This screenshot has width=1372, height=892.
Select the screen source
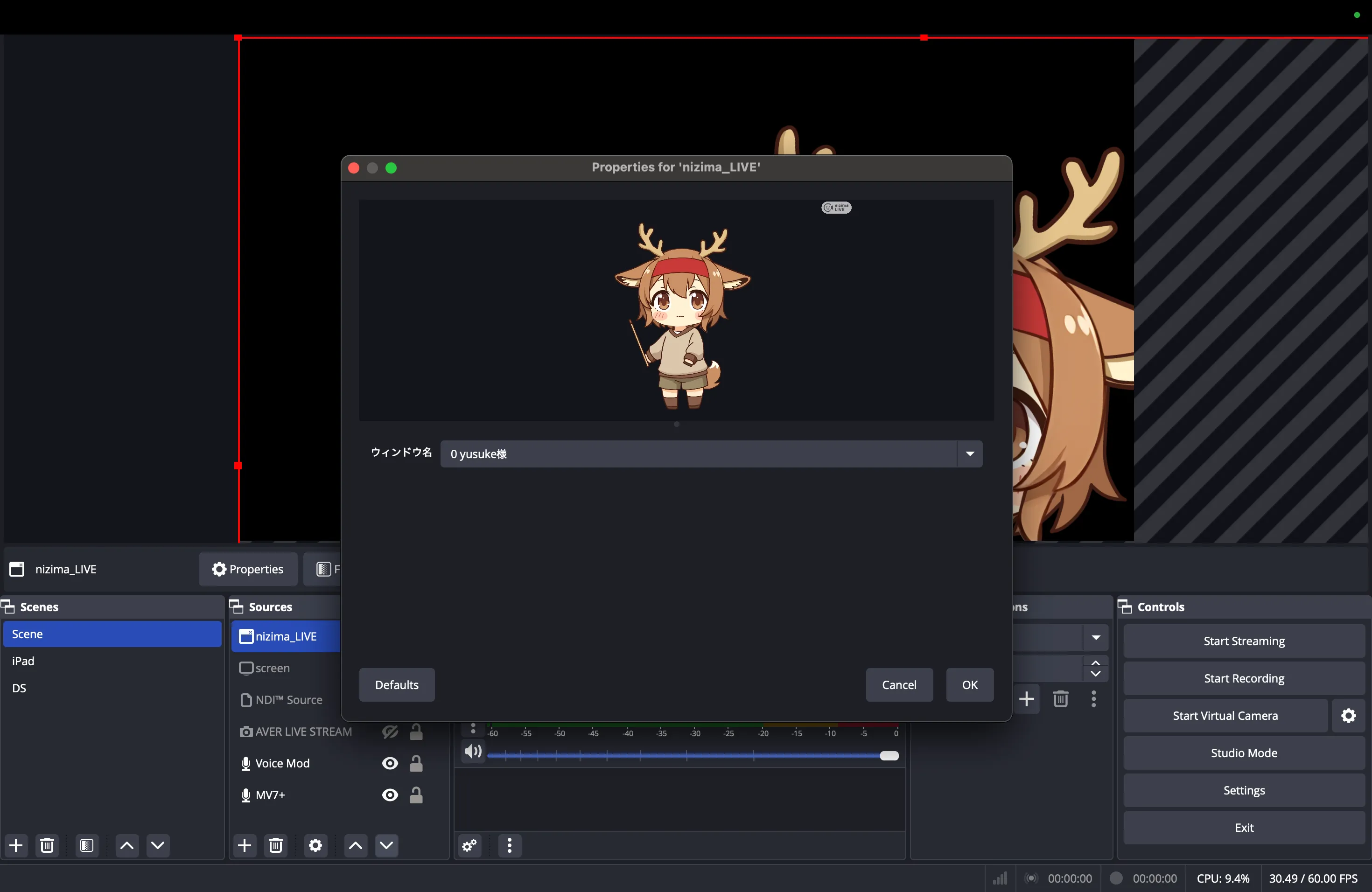[x=287, y=668]
